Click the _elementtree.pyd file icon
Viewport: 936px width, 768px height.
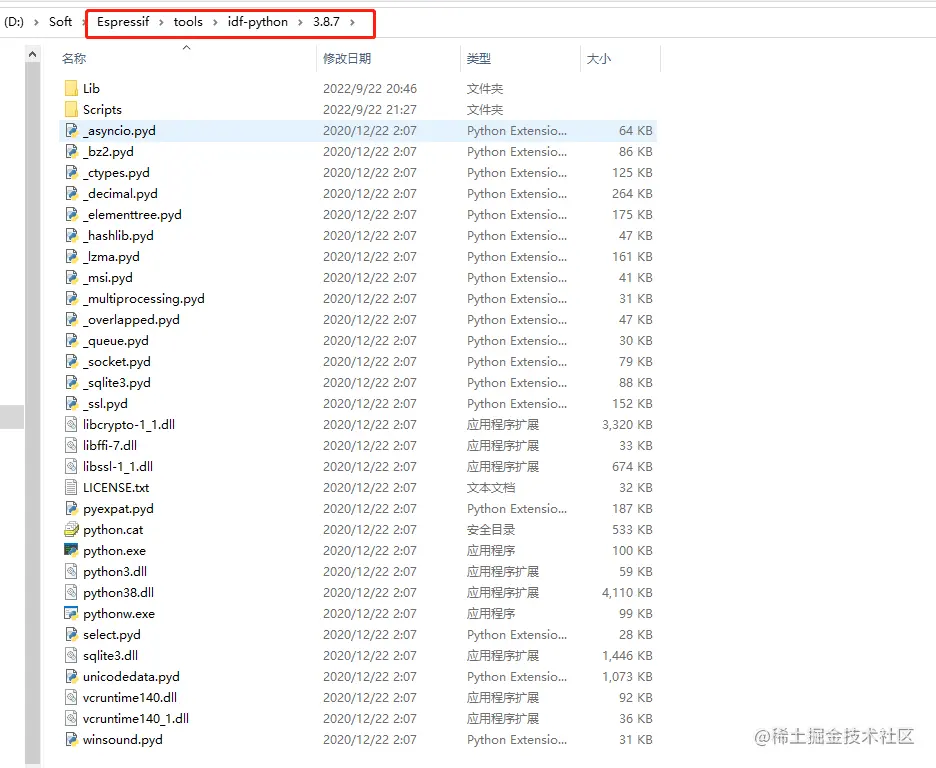(71, 214)
